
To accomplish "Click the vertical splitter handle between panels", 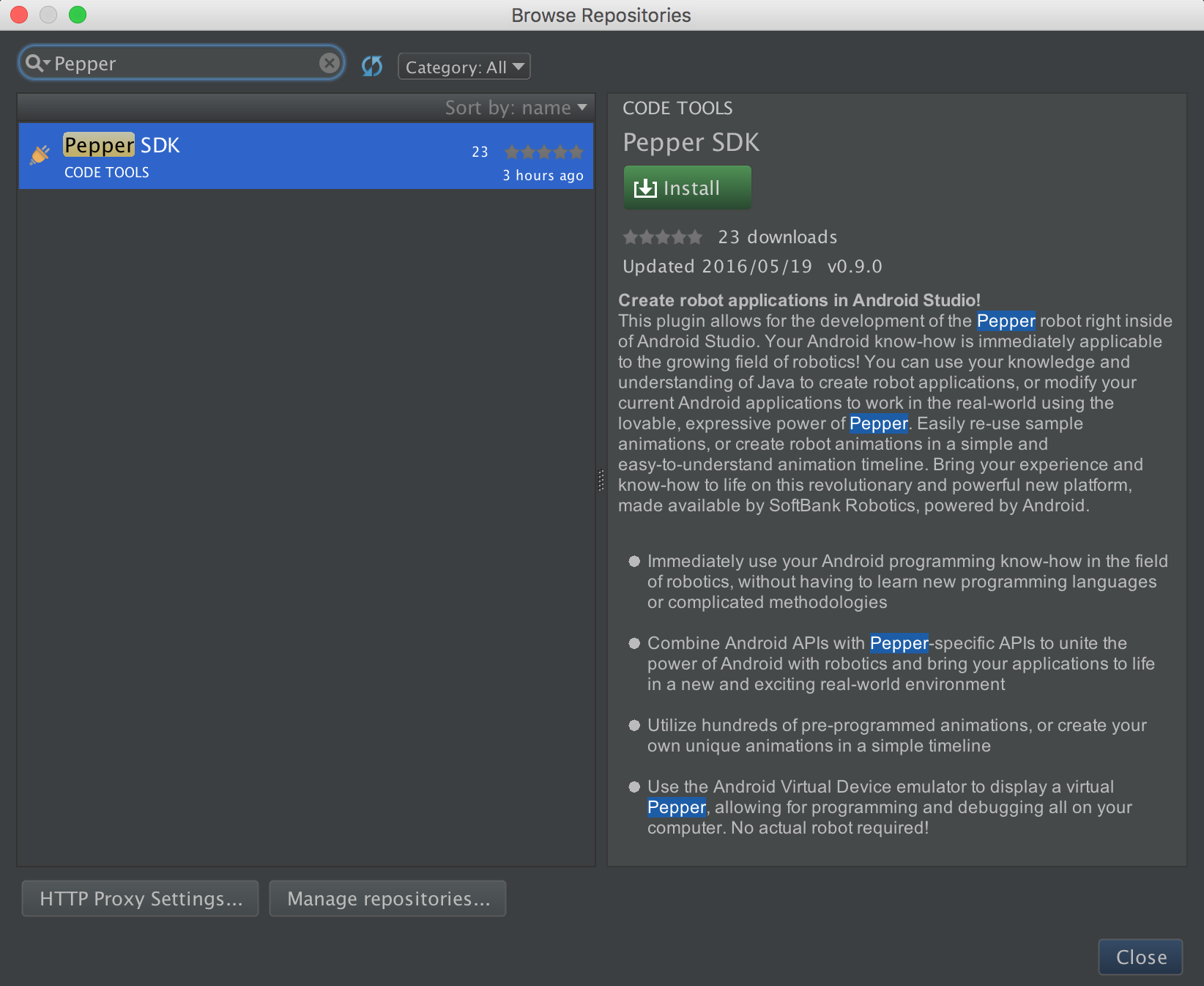I will 601,480.
